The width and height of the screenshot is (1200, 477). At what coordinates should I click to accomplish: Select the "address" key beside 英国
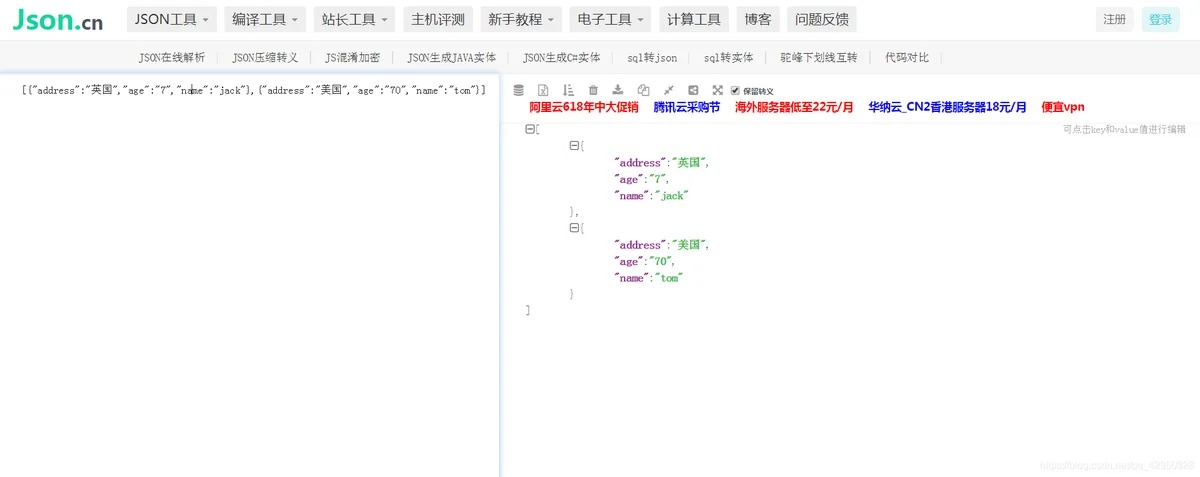[640, 162]
